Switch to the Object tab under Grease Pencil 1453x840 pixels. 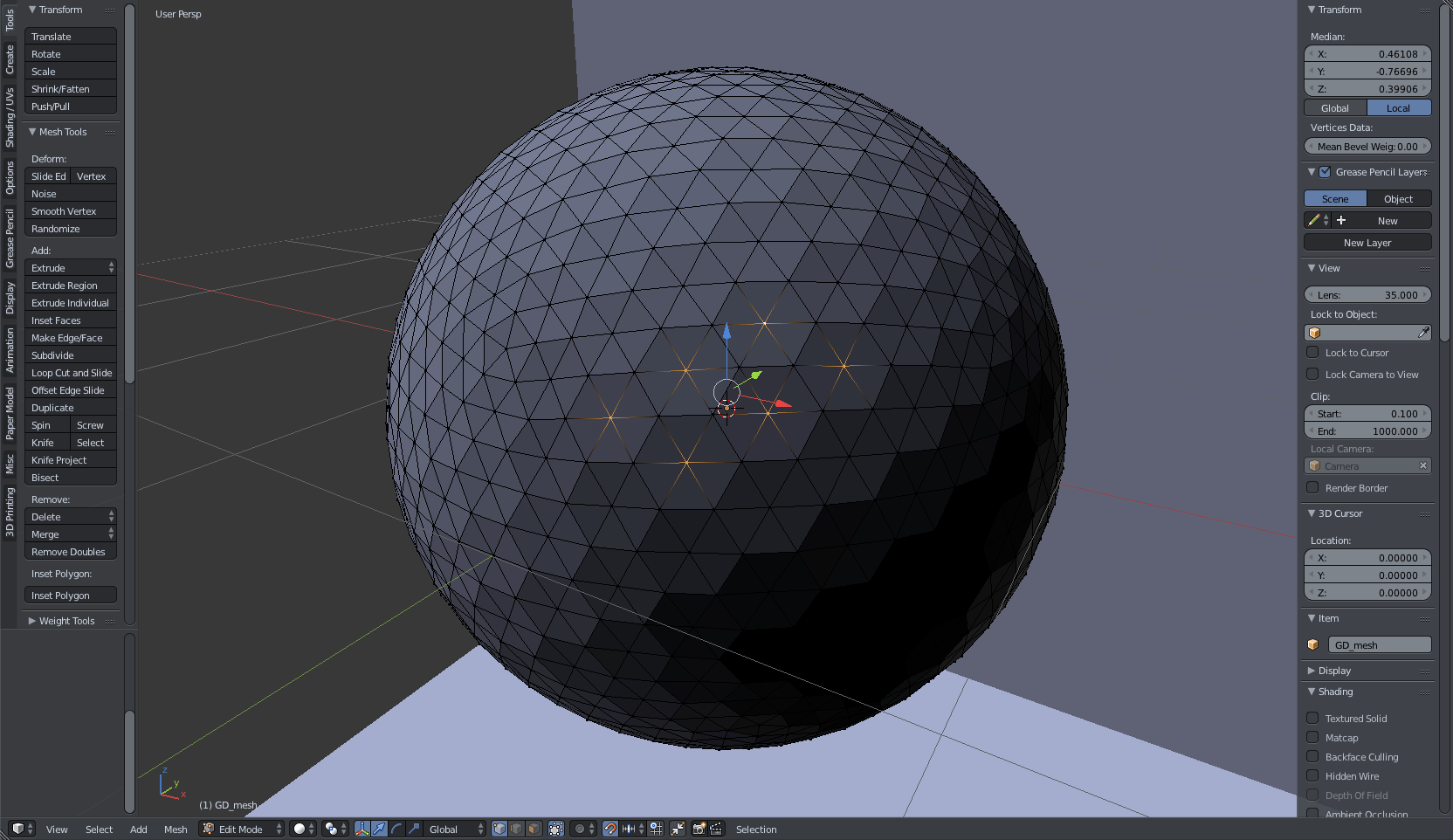click(x=1398, y=198)
